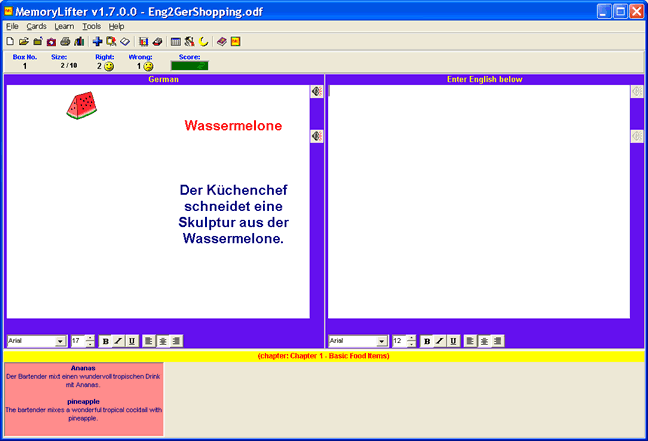Open the Learn menu
Image resolution: width=648 pixels, height=441 pixels.
64,26
